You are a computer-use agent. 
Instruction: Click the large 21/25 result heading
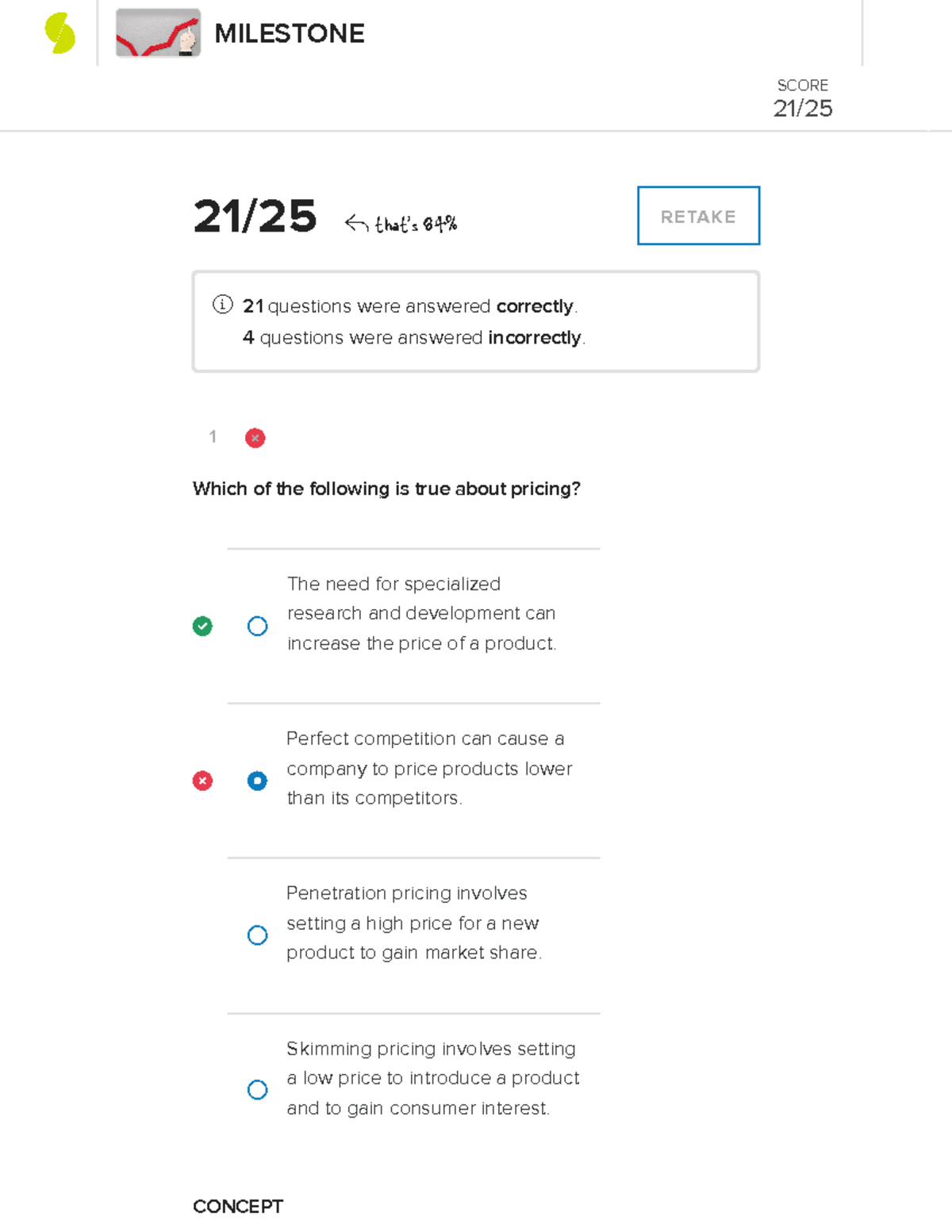pos(255,217)
